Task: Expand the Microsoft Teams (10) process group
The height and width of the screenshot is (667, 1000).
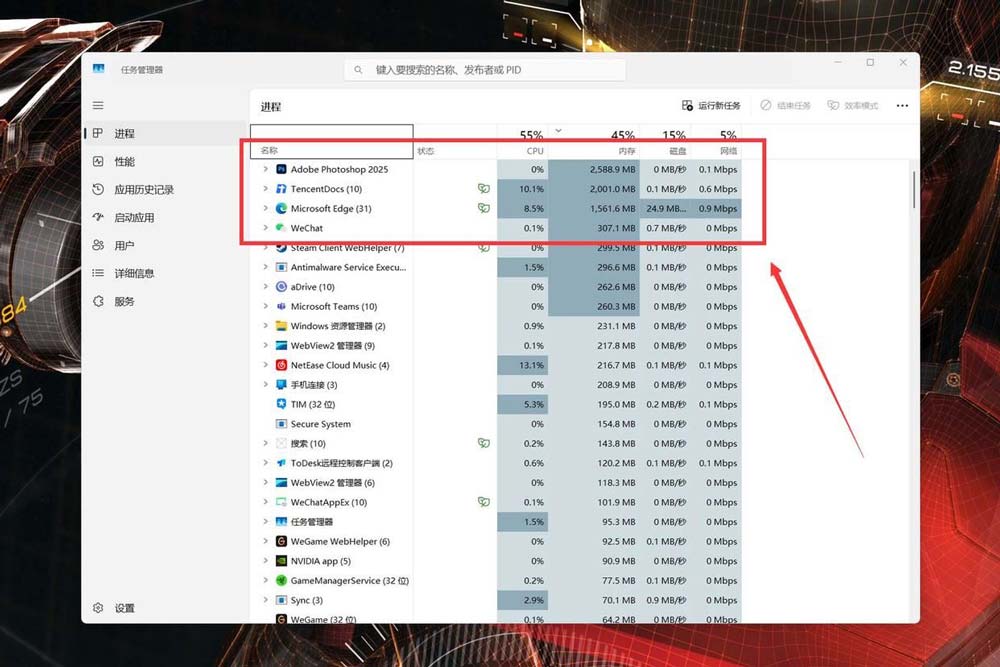Action: pos(265,306)
